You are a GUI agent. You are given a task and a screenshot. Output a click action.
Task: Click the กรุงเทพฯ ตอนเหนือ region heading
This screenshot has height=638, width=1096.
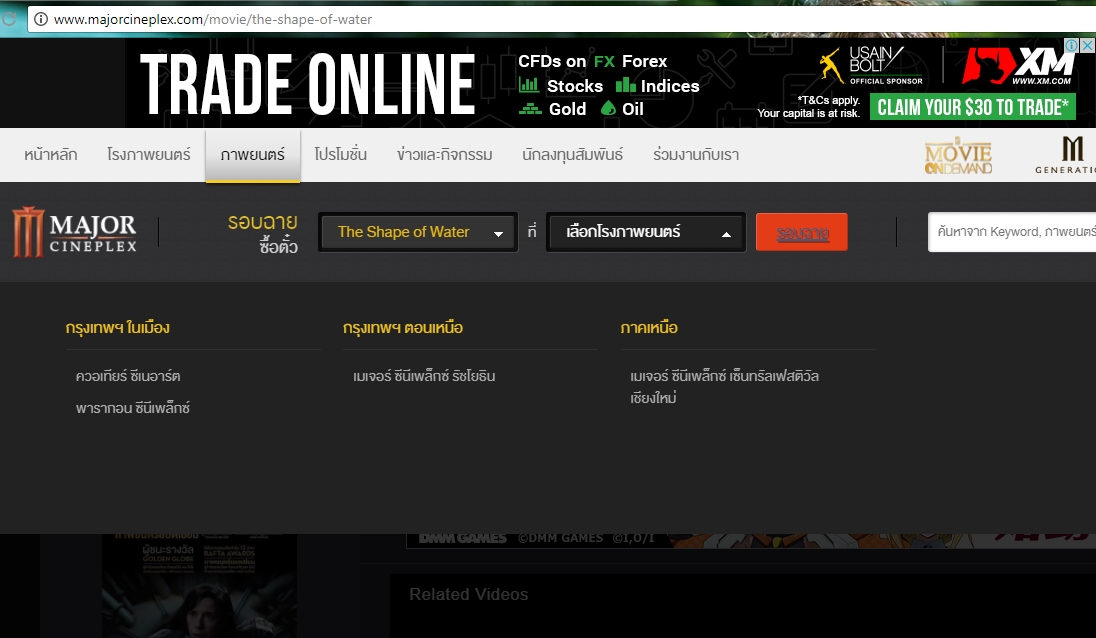coord(403,328)
